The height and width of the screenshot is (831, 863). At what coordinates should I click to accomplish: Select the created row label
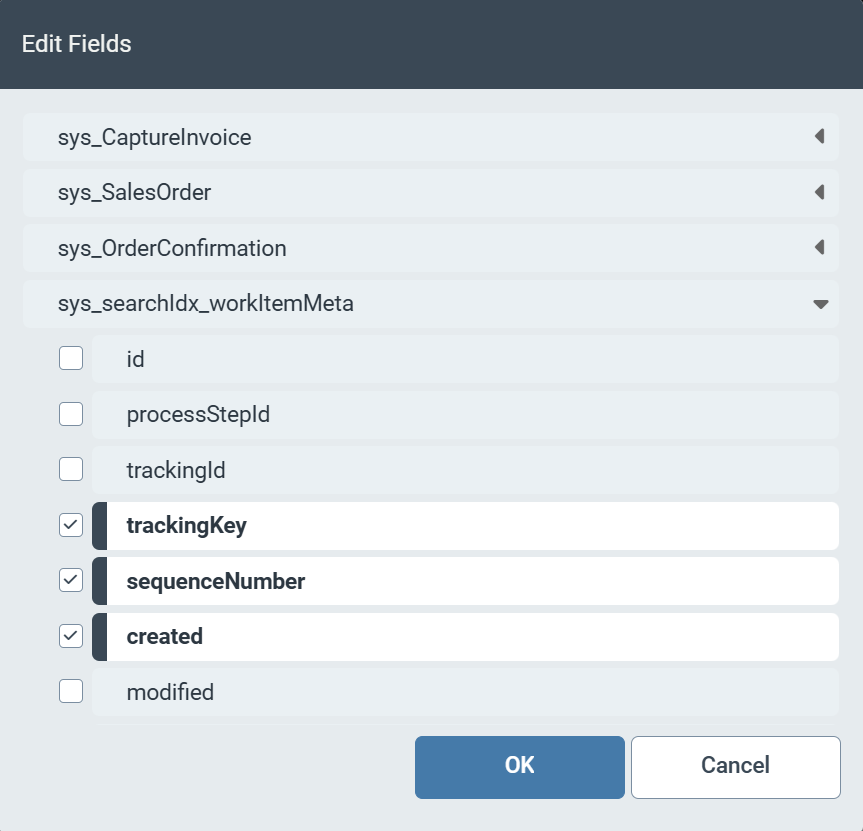click(x=165, y=637)
